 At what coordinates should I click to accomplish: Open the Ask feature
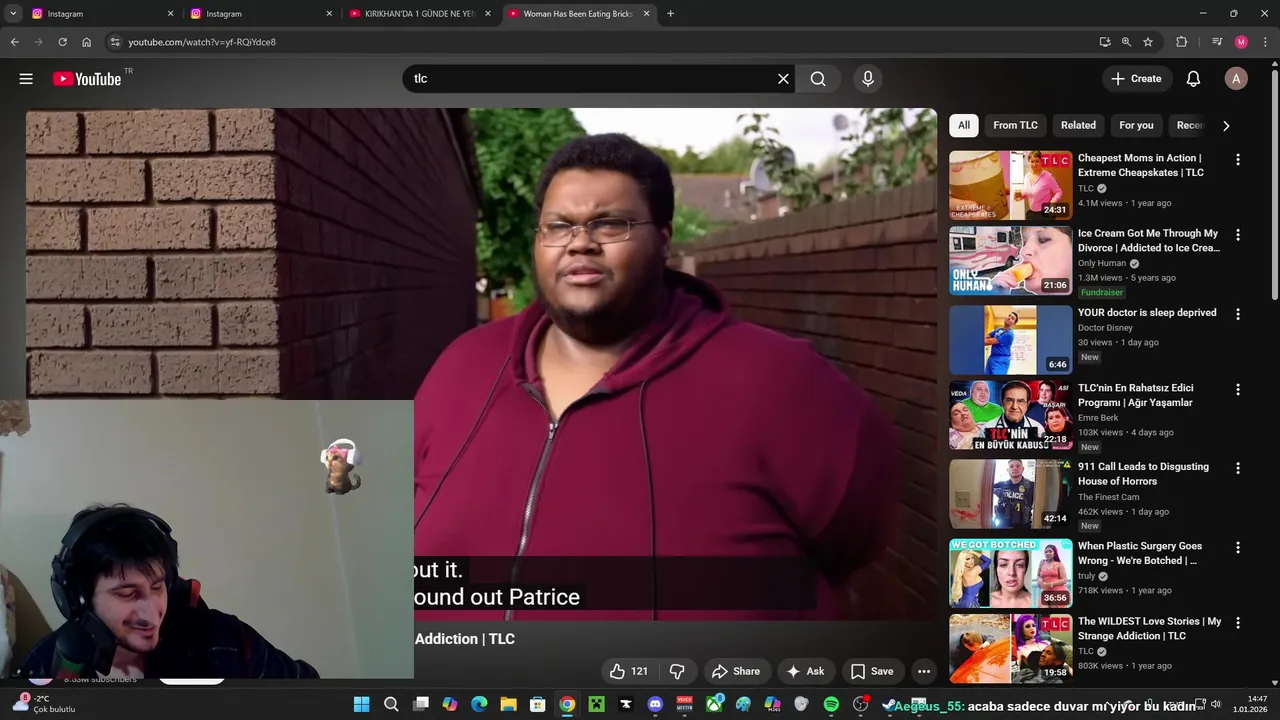(x=806, y=671)
